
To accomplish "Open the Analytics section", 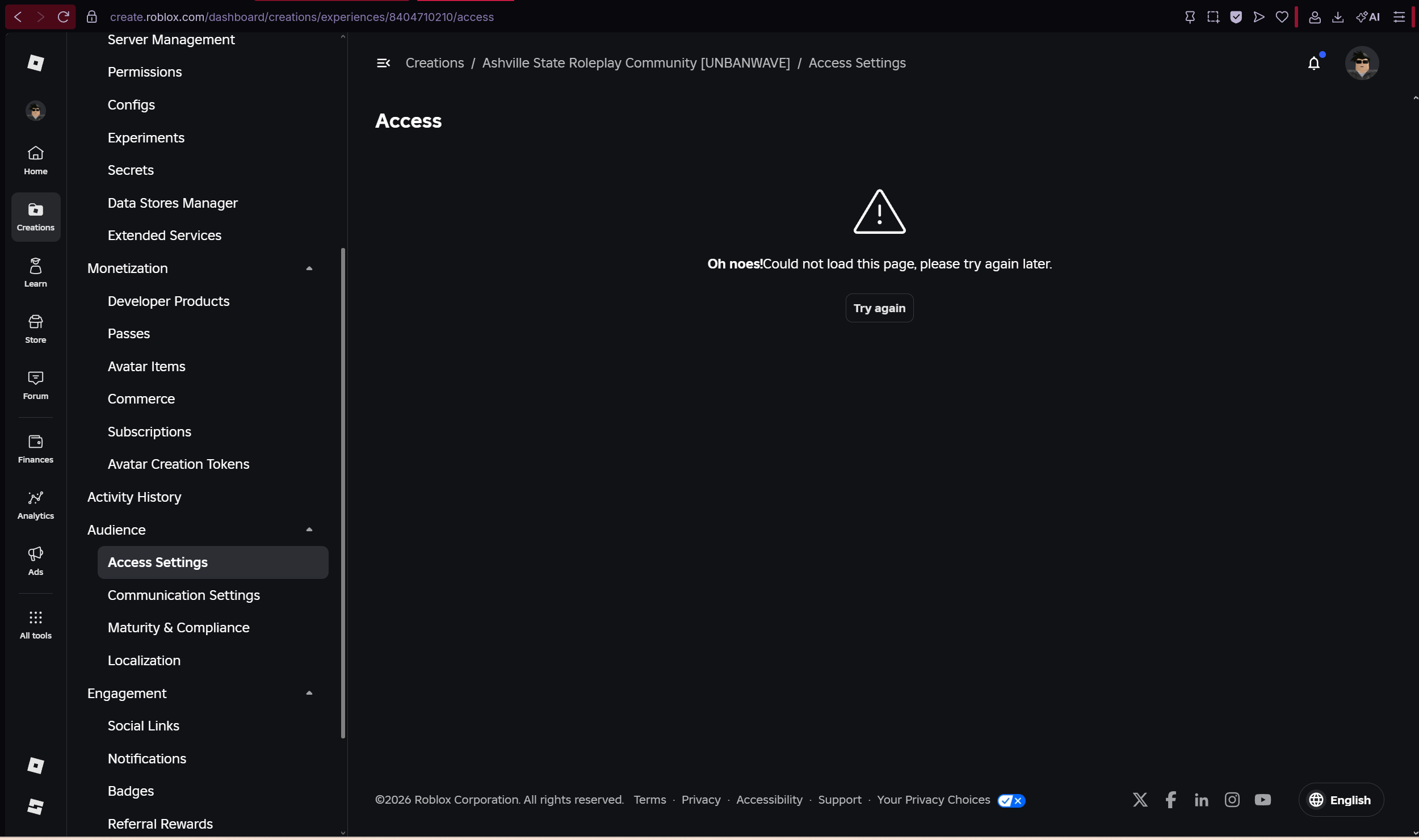I will coord(35,505).
